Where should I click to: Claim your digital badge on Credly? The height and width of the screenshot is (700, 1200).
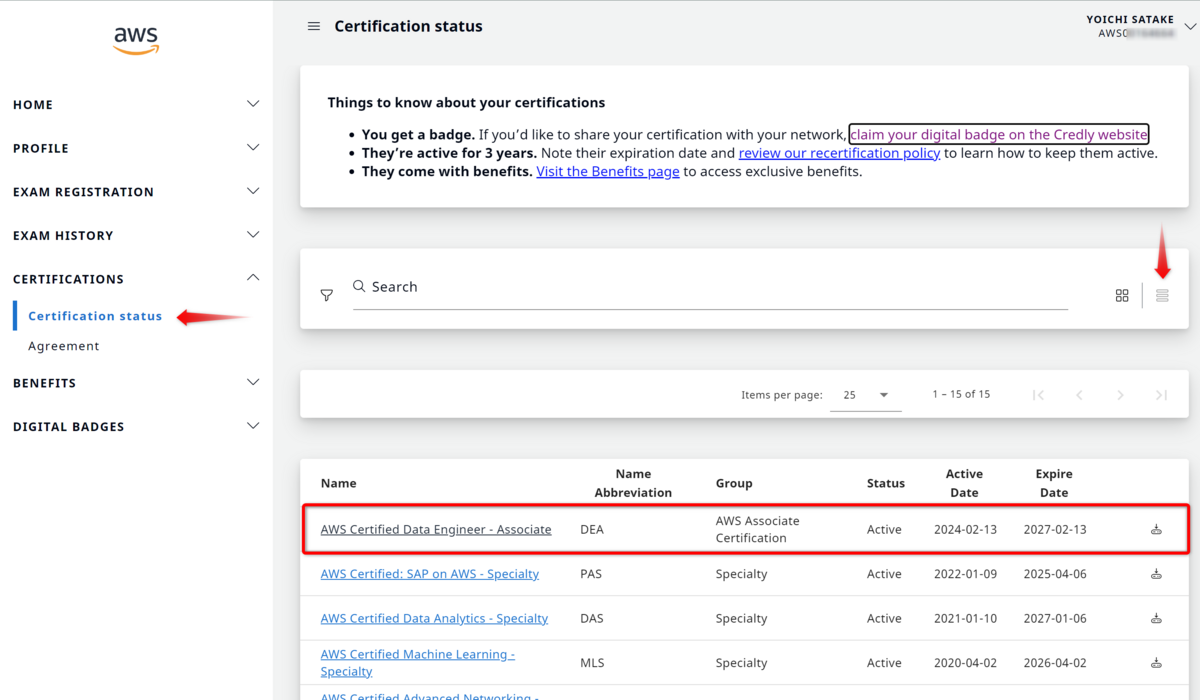tap(998, 133)
